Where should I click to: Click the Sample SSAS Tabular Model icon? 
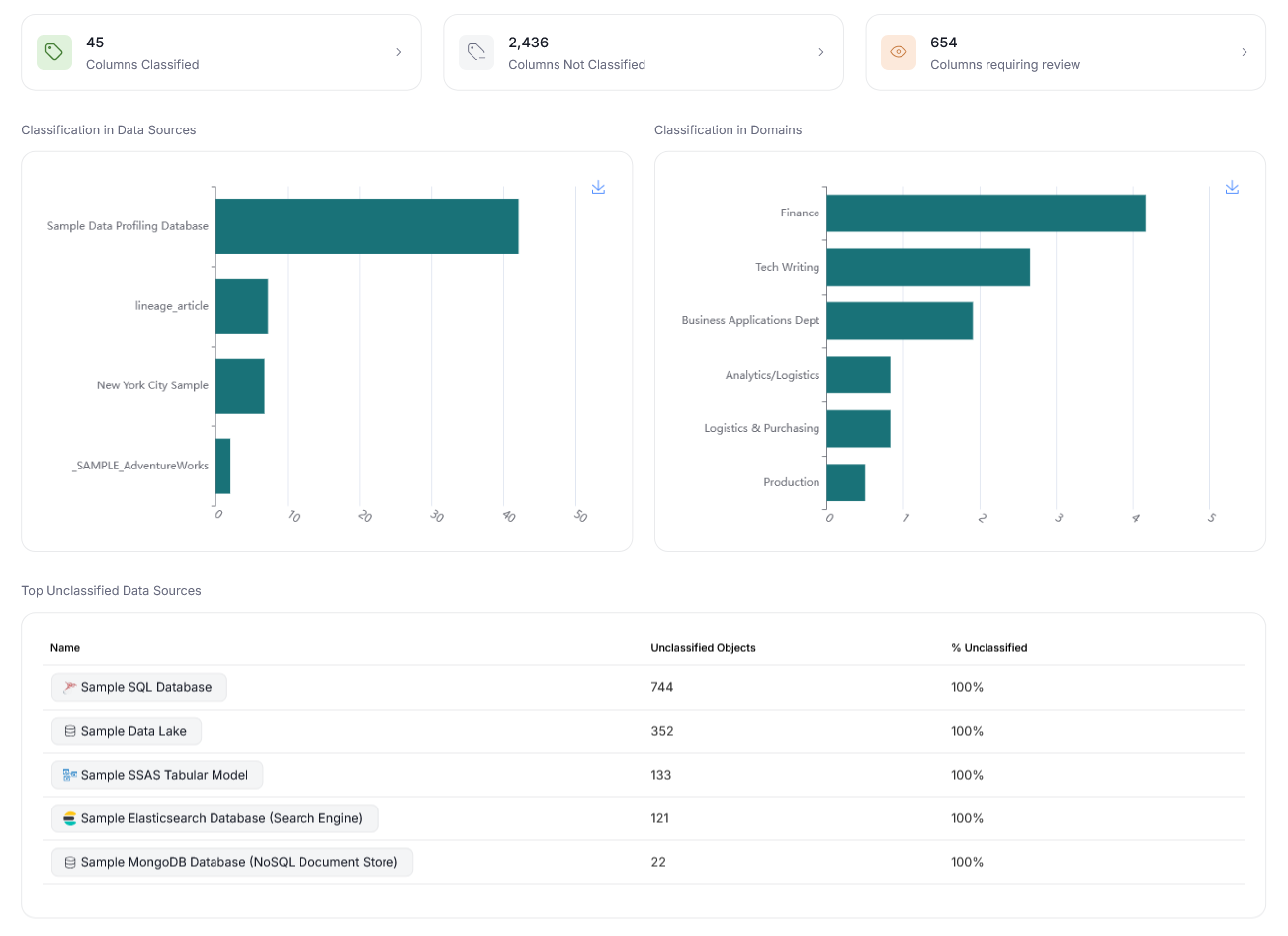[x=70, y=775]
